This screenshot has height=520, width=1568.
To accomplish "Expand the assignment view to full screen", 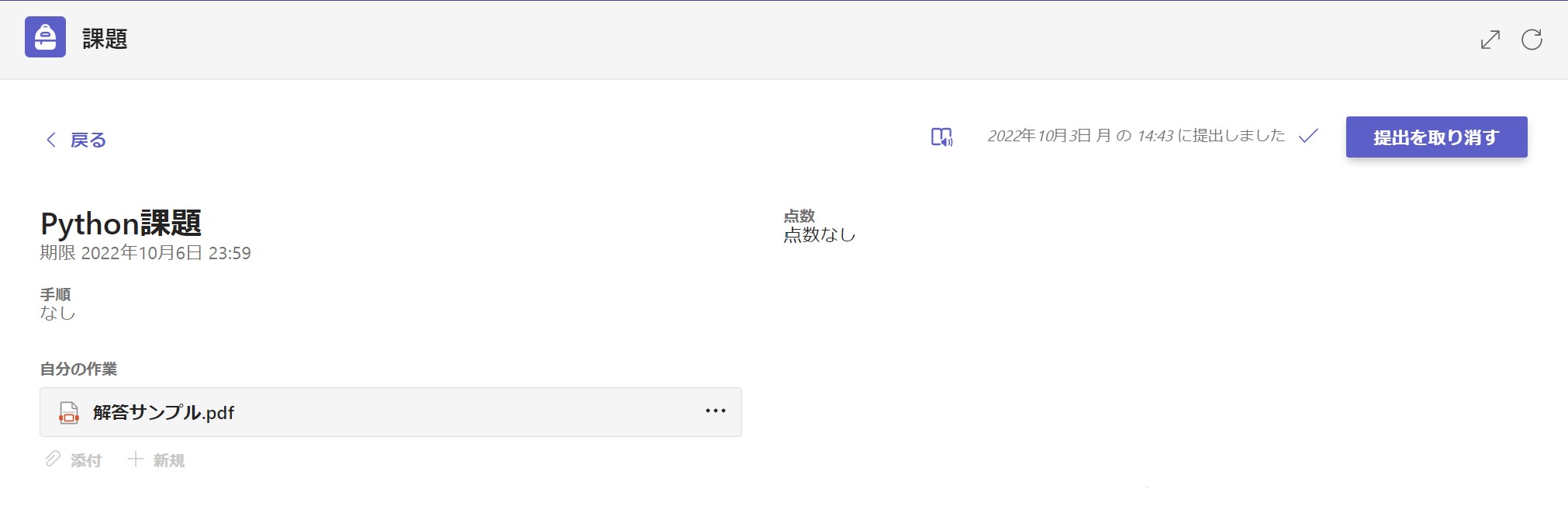I will [1490, 40].
